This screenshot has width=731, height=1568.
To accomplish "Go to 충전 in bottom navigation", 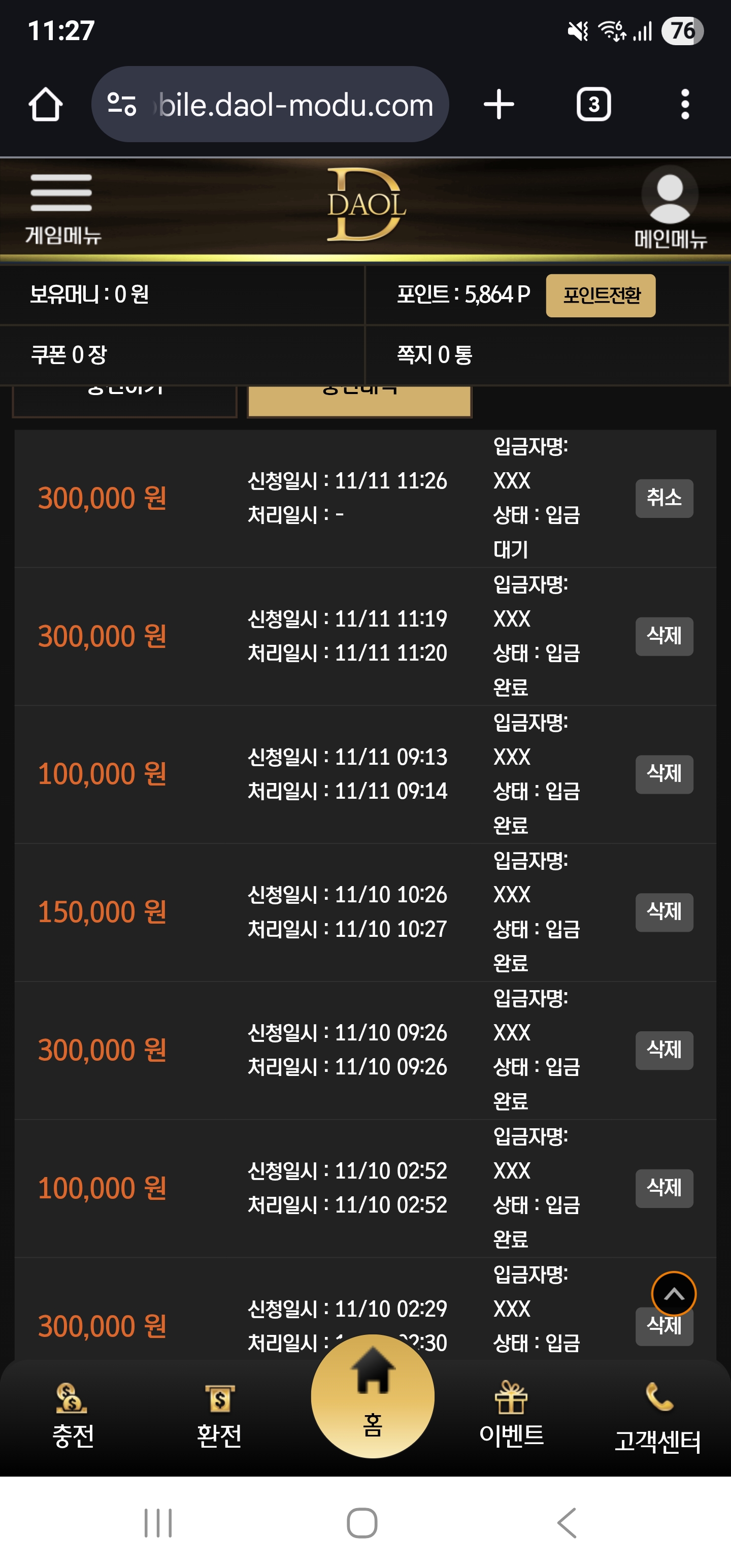I will (x=73, y=1416).
